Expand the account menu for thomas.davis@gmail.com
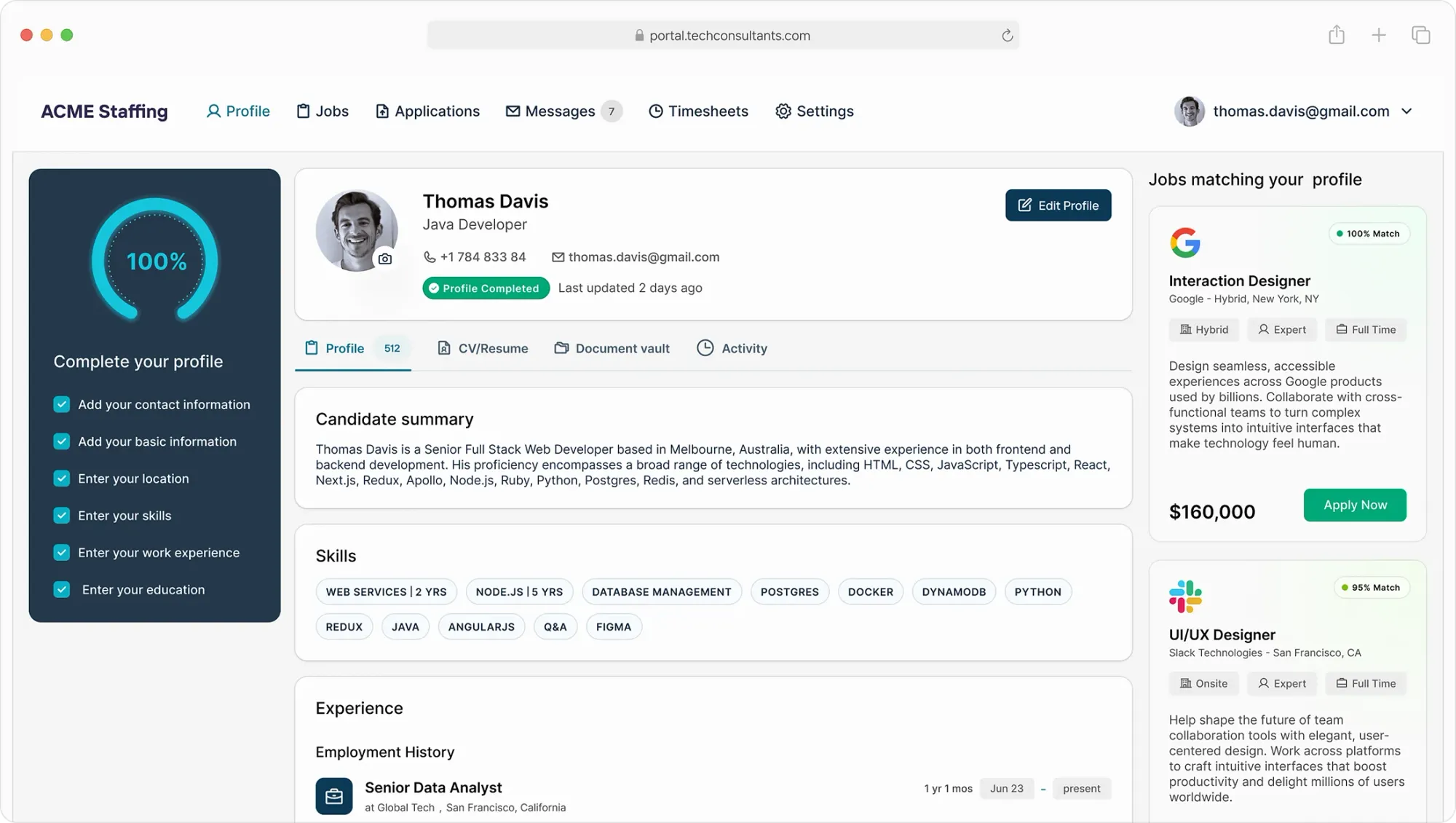Viewport: 1456px width, 823px height. [1406, 111]
